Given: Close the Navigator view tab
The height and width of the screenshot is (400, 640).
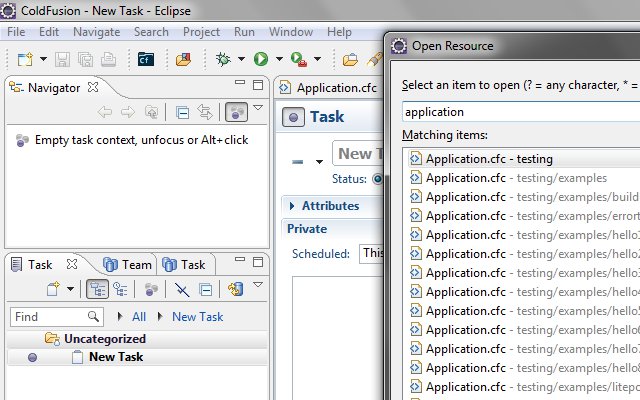Looking at the screenshot, I should pyautogui.click(x=93, y=87).
